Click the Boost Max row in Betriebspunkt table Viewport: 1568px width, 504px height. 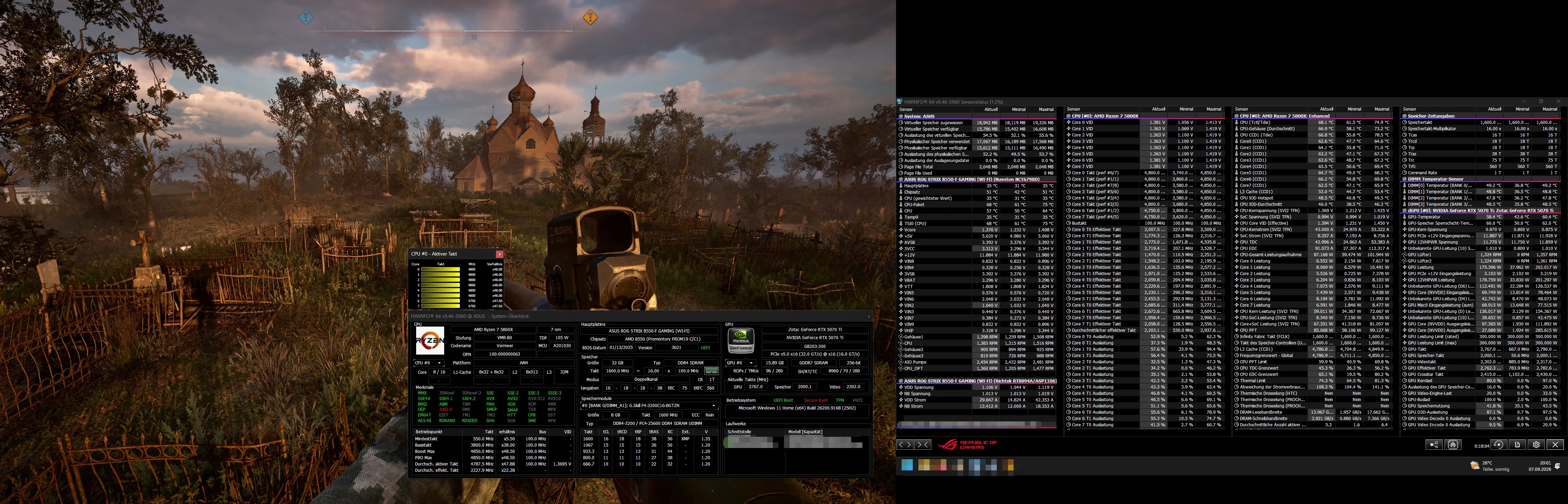tap(493, 451)
